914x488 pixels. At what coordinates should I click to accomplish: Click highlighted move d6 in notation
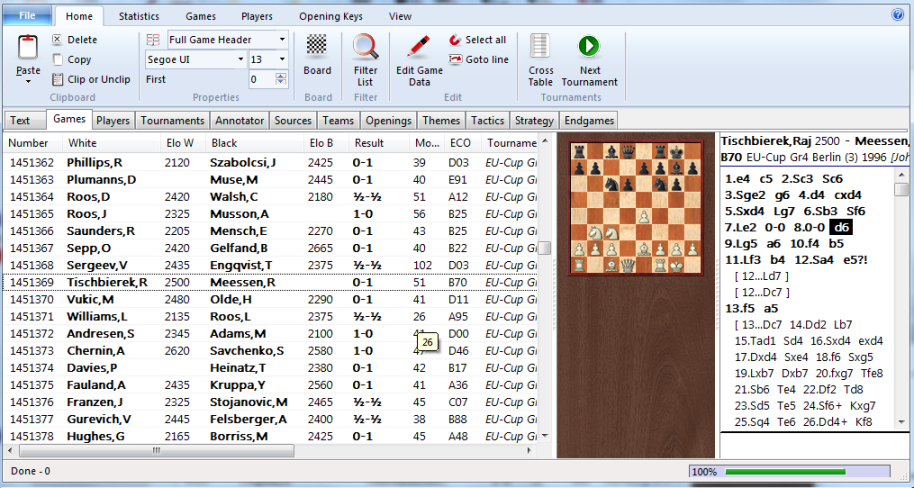point(842,227)
